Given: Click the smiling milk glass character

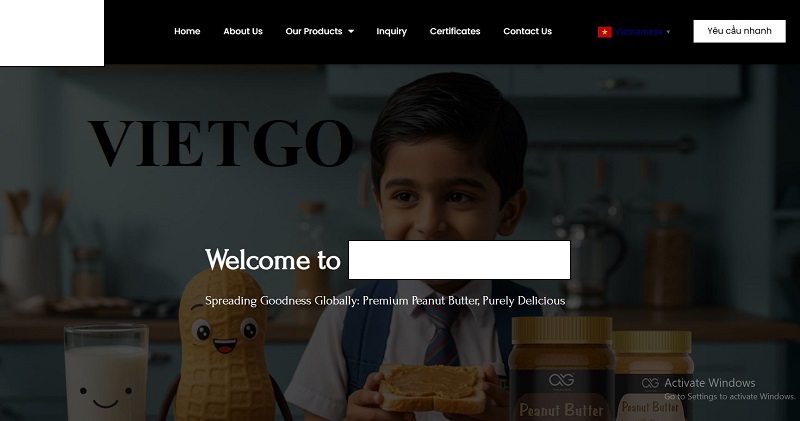Looking at the screenshot, I should pos(106,373).
